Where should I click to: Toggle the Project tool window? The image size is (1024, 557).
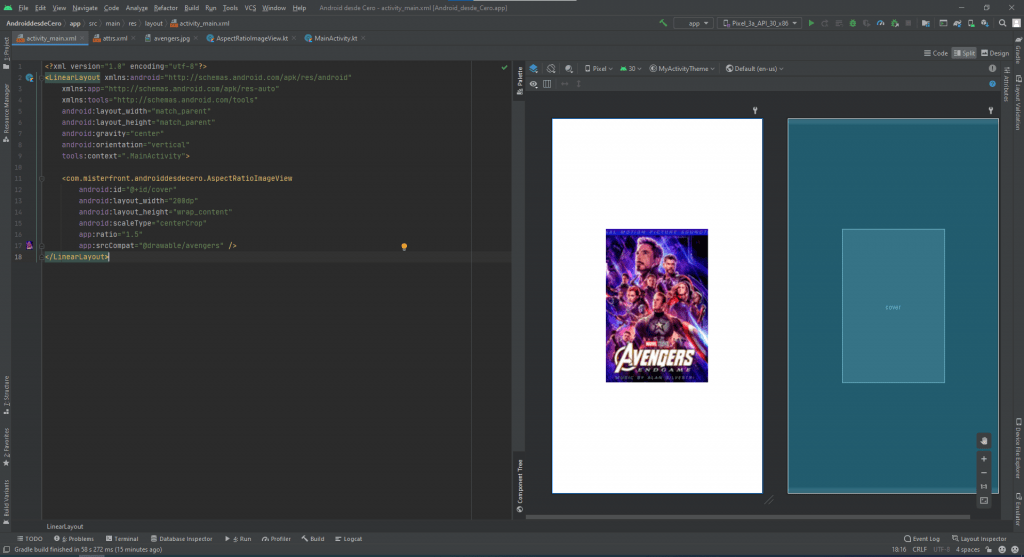(6, 53)
